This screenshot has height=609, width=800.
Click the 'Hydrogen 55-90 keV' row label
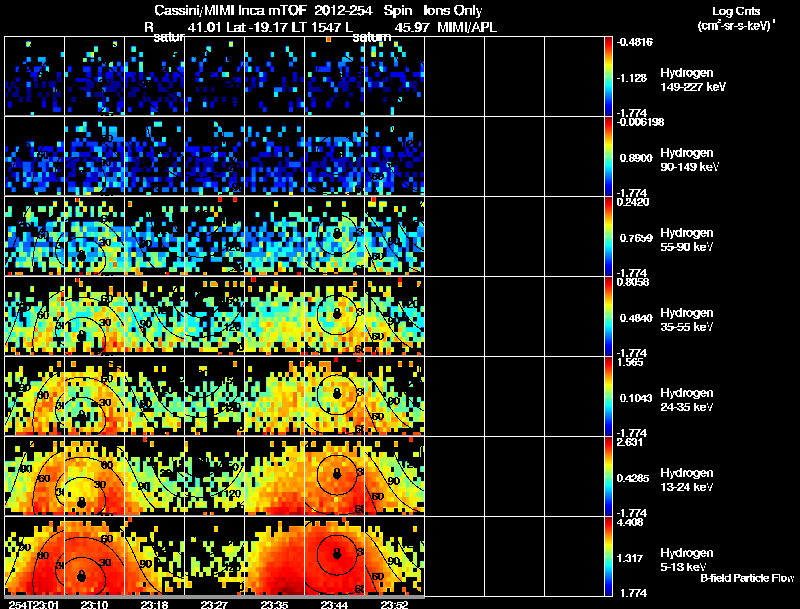tap(687, 240)
